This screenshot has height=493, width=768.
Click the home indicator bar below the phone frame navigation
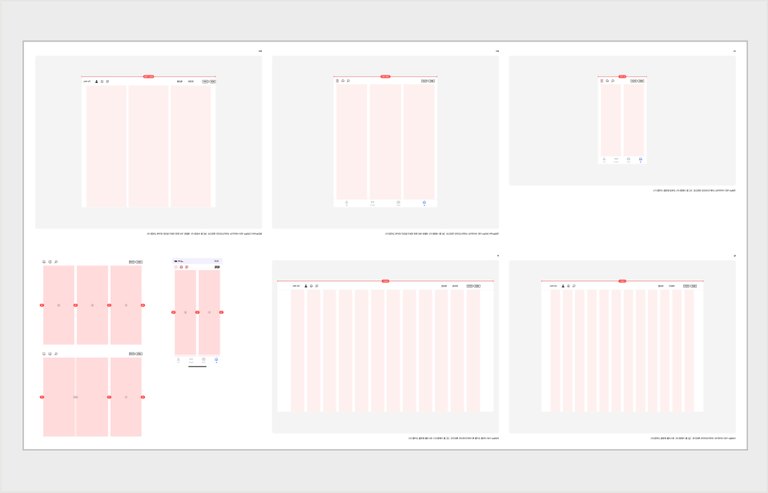pos(197,366)
